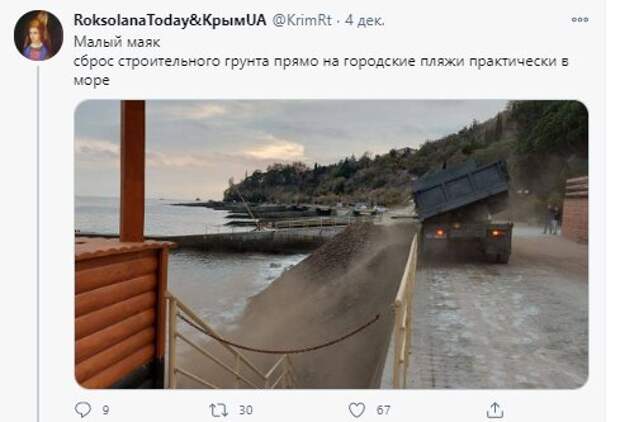Click the thread line below the avatar
Viewport: 620px width, 422px height.
(38, 243)
